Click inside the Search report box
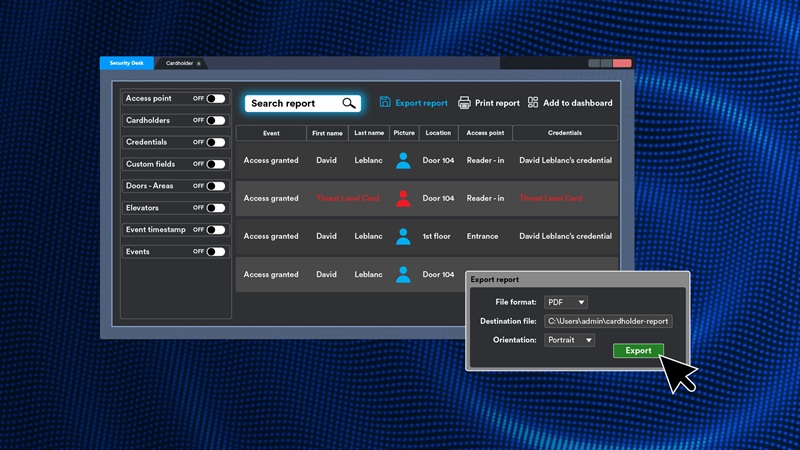This screenshot has height=450, width=800. 290,103
